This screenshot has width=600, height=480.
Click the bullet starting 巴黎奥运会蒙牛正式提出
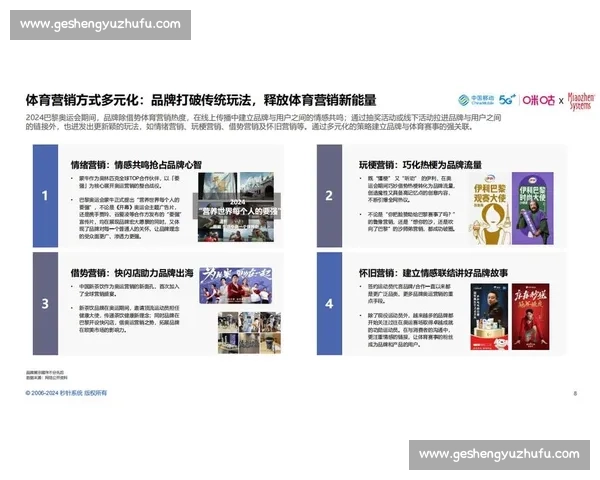[130, 218]
